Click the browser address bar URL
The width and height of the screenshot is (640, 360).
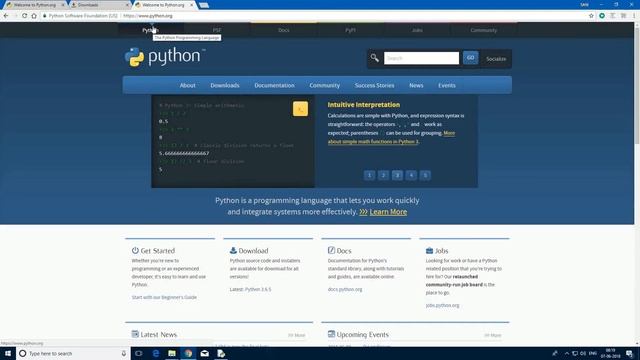click(x=148, y=16)
